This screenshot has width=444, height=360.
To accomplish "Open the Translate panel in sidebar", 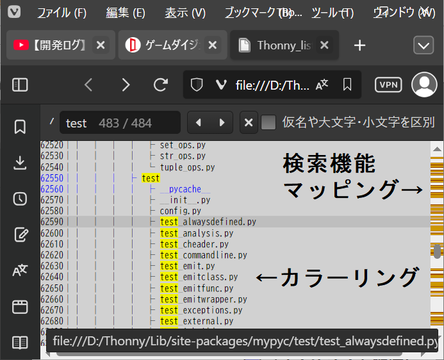I will pyautogui.click(x=20, y=271).
